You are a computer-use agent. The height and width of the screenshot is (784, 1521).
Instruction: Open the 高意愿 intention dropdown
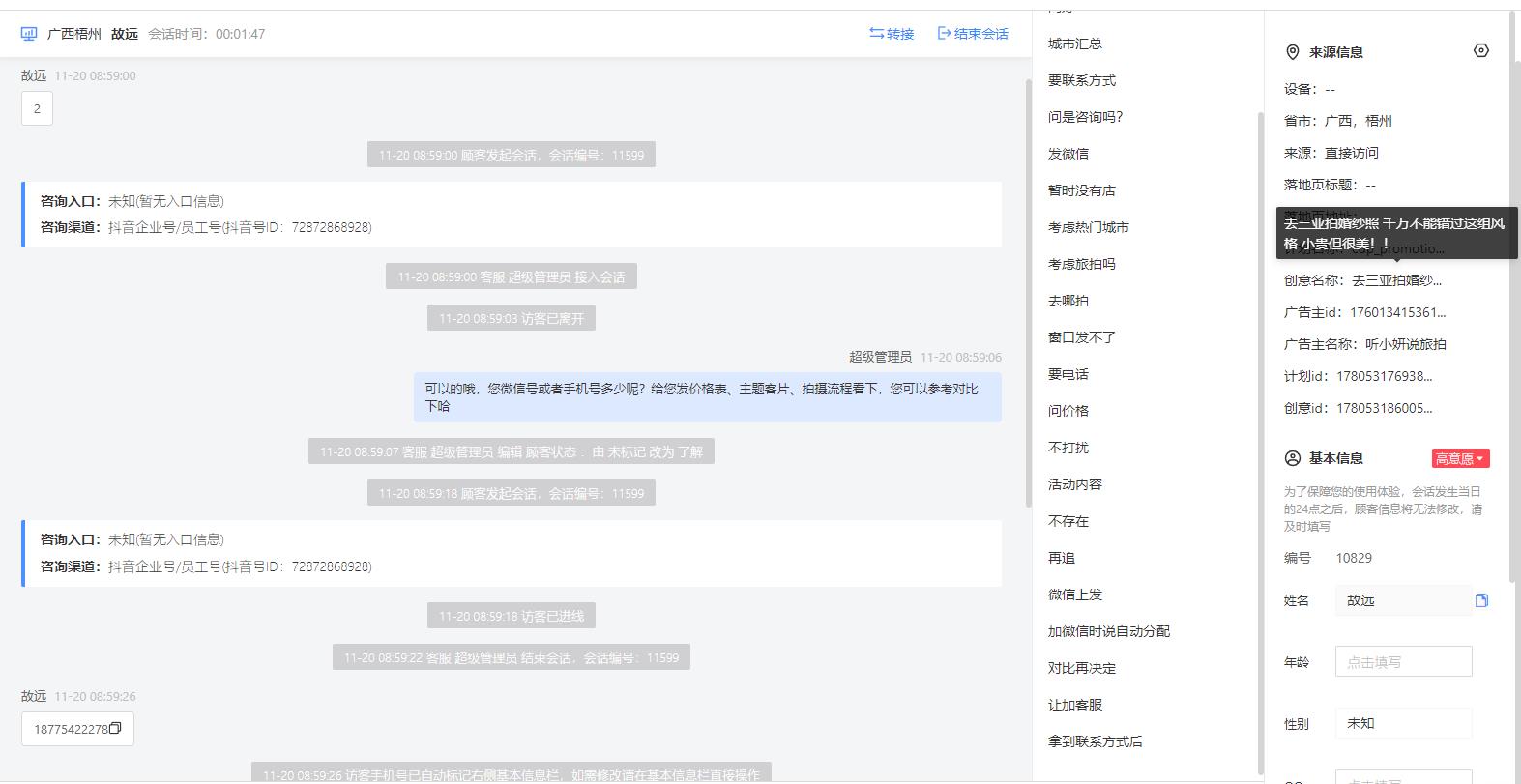pyautogui.click(x=1460, y=458)
